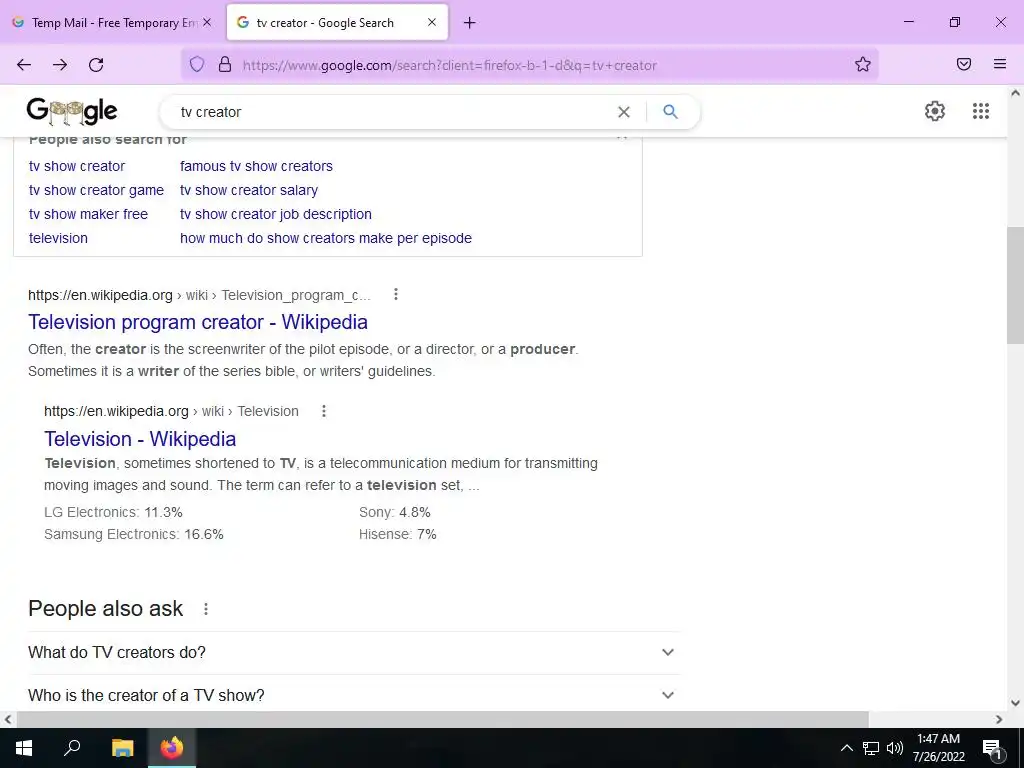The image size is (1024, 768).
Task: Clear the Google search box
Action: [x=624, y=112]
